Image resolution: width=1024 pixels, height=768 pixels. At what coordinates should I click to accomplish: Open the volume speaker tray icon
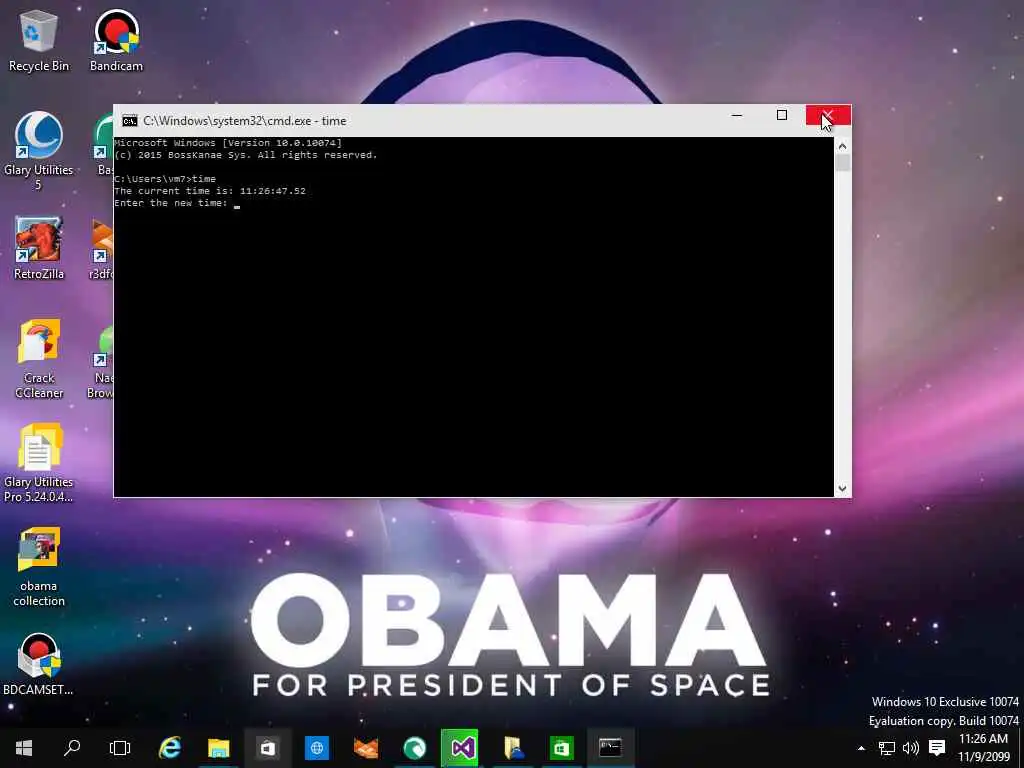pyautogui.click(x=910, y=748)
